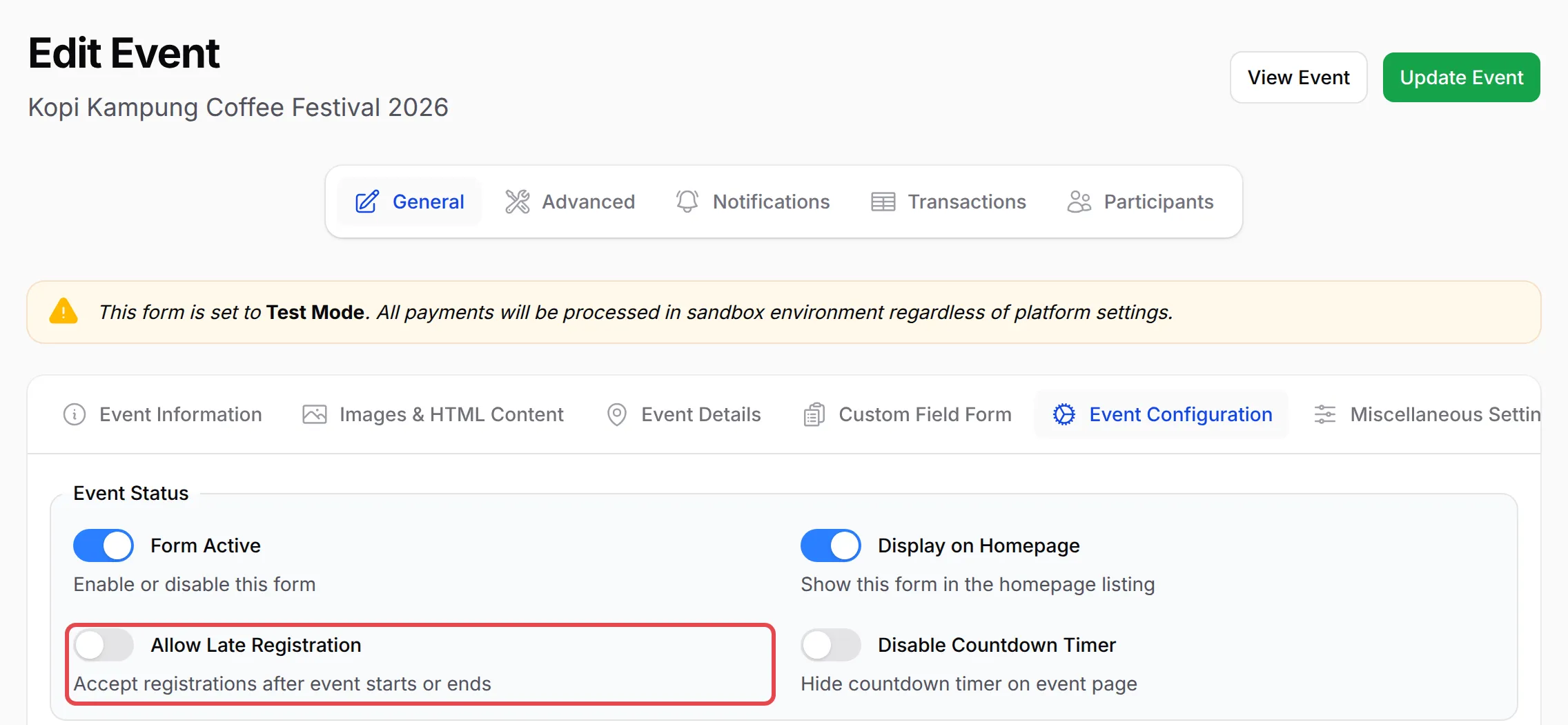
Task: Click the bell icon beside Notifications
Action: tap(687, 202)
